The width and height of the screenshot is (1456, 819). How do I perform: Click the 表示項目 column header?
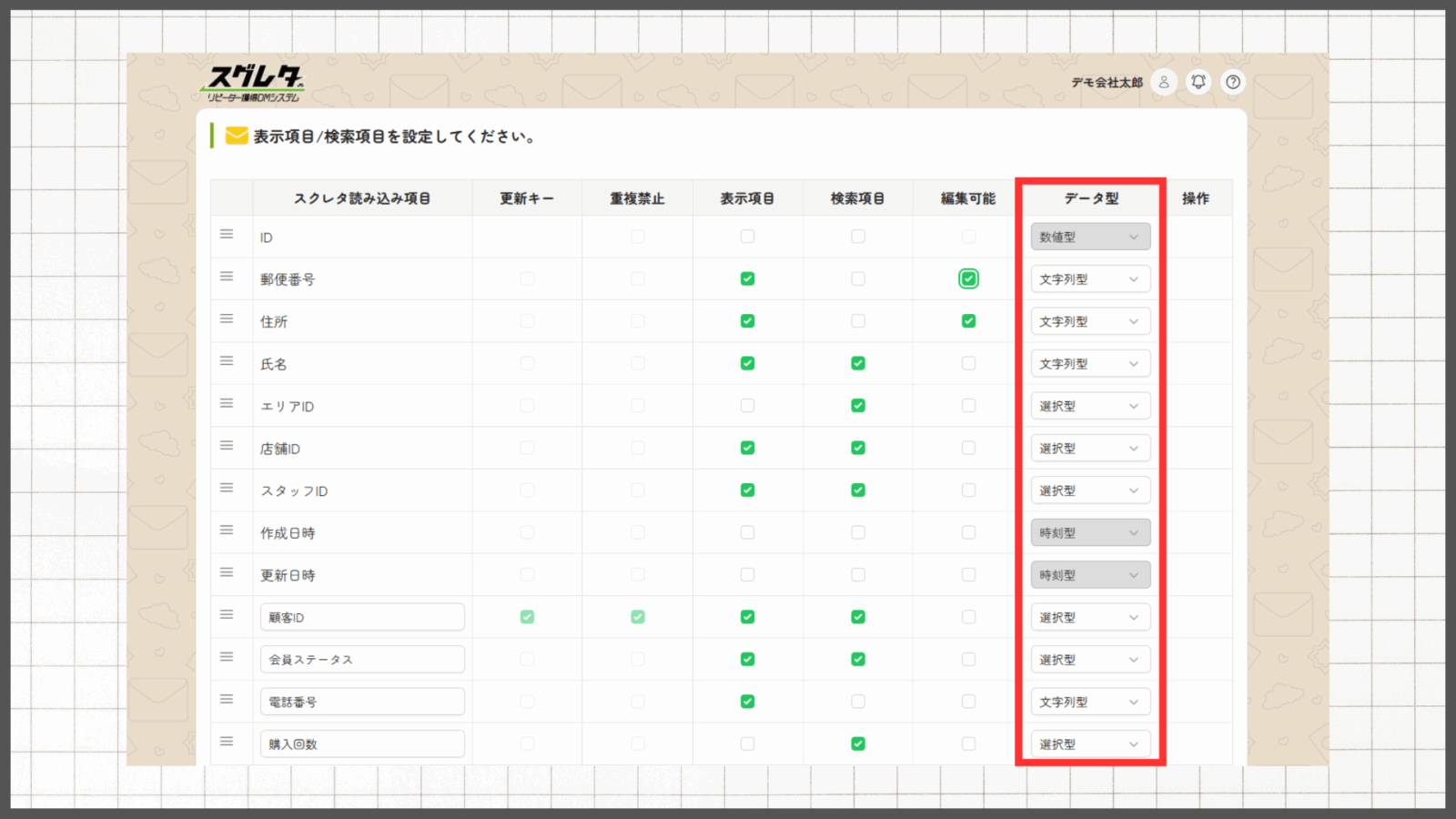747,198
